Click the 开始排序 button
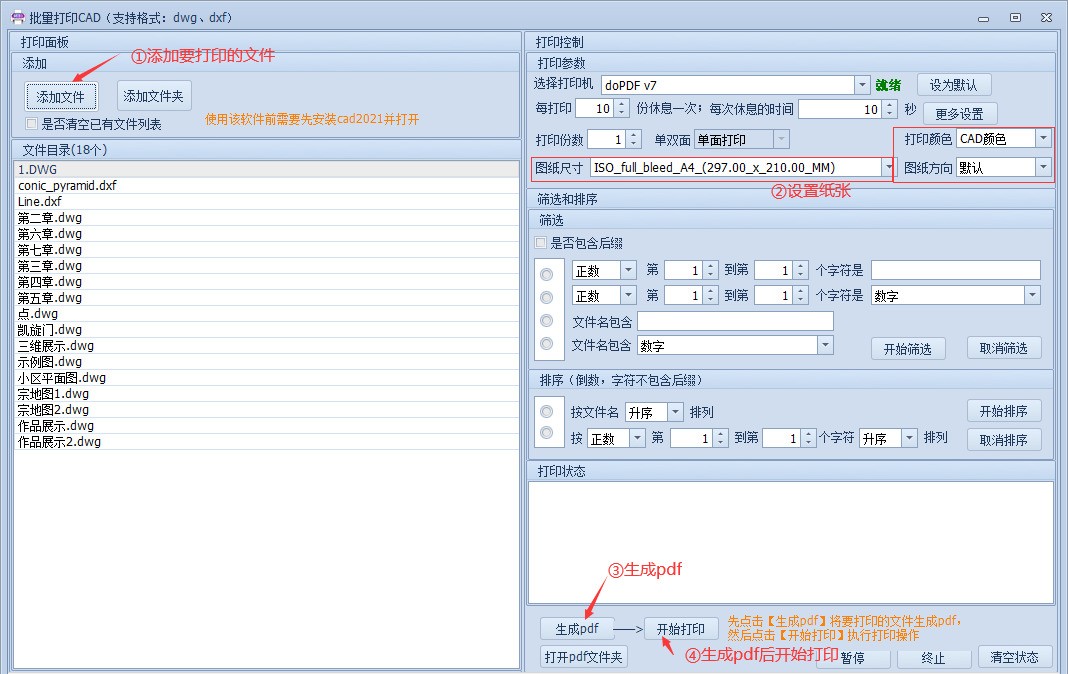The image size is (1068, 674). [1004, 411]
